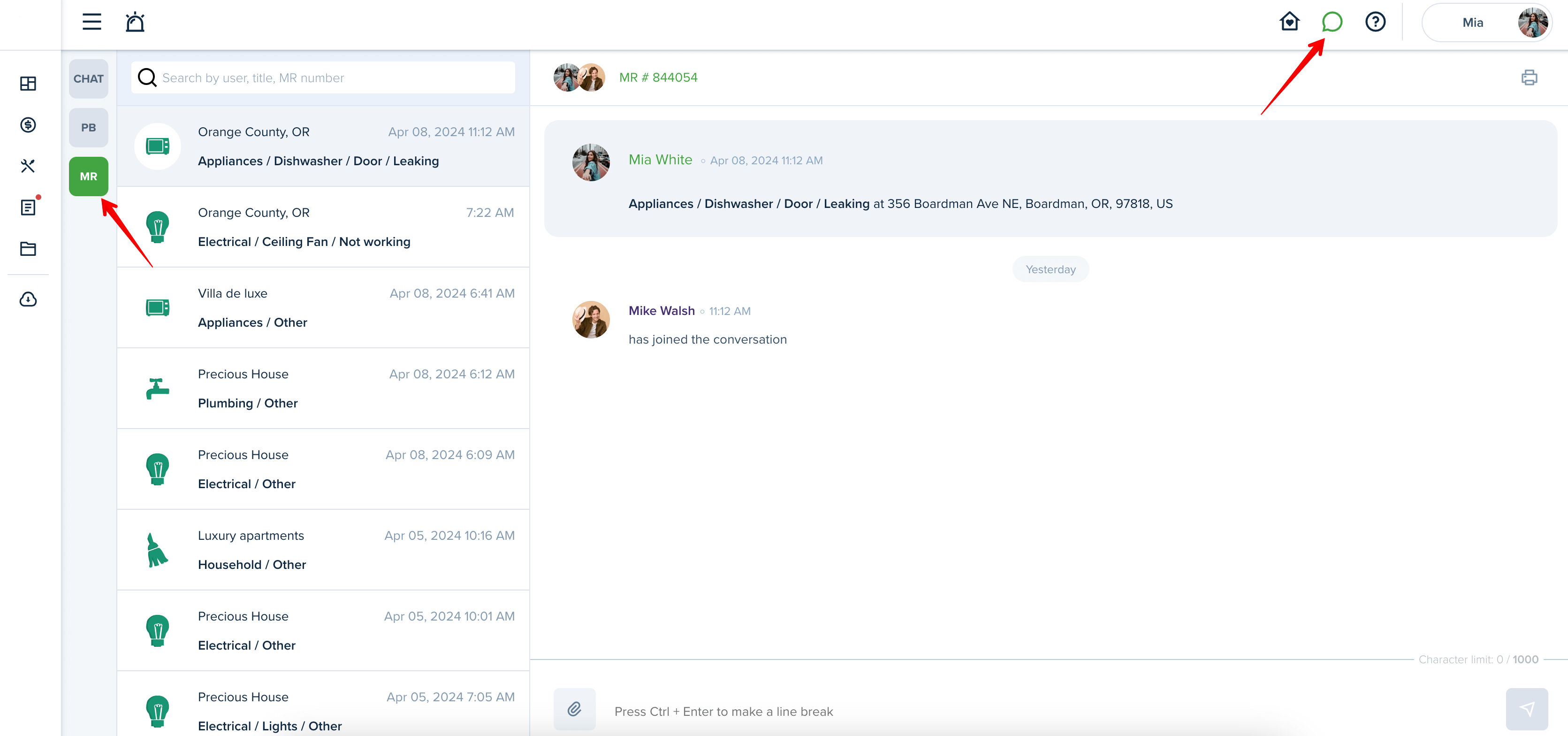Image resolution: width=1568 pixels, height=736 pixels.
Task: Open the payments dollar sidebar icon
Action: tap(28, 125)
